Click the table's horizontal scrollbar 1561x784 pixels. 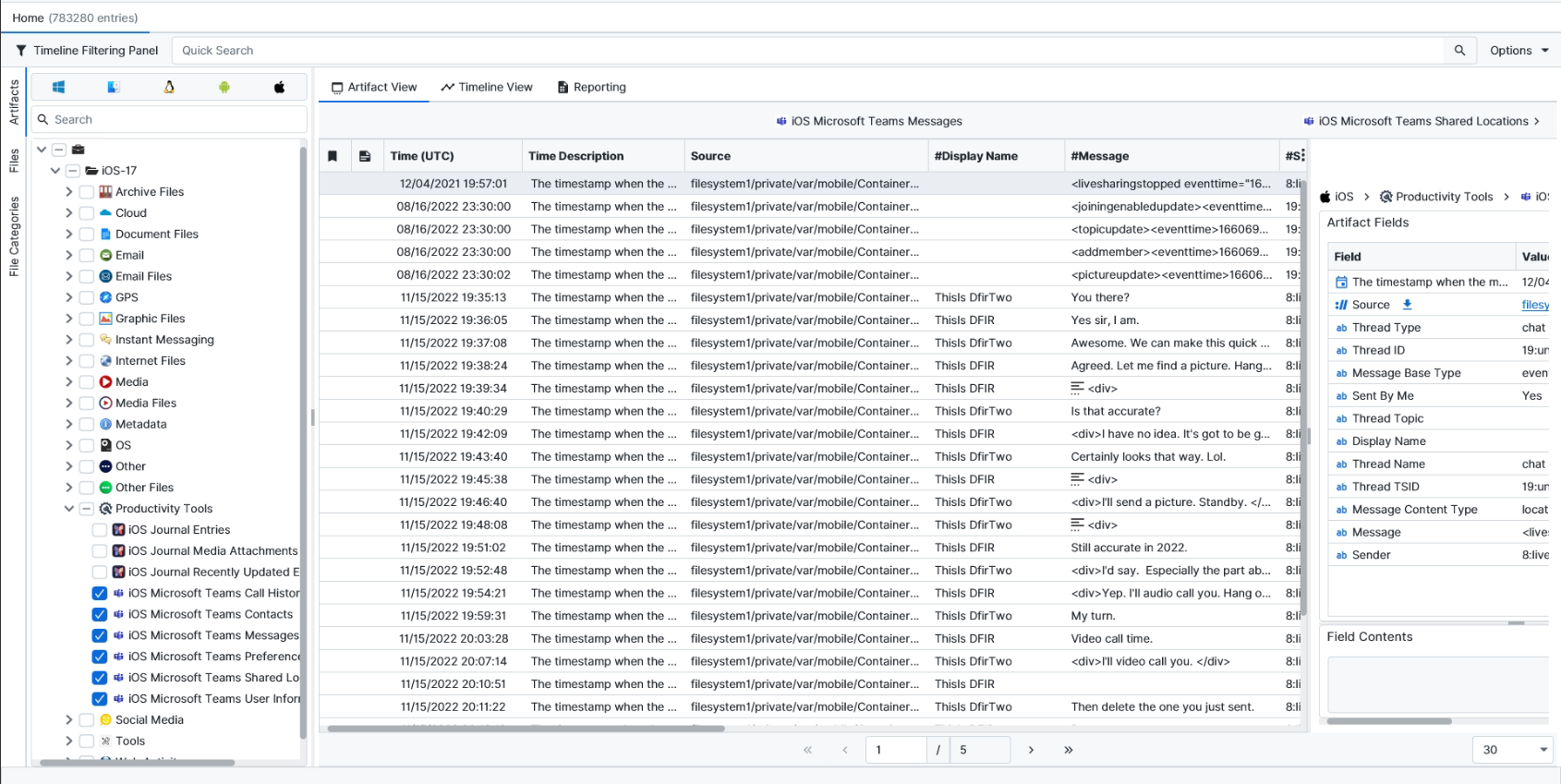[526, 729]
